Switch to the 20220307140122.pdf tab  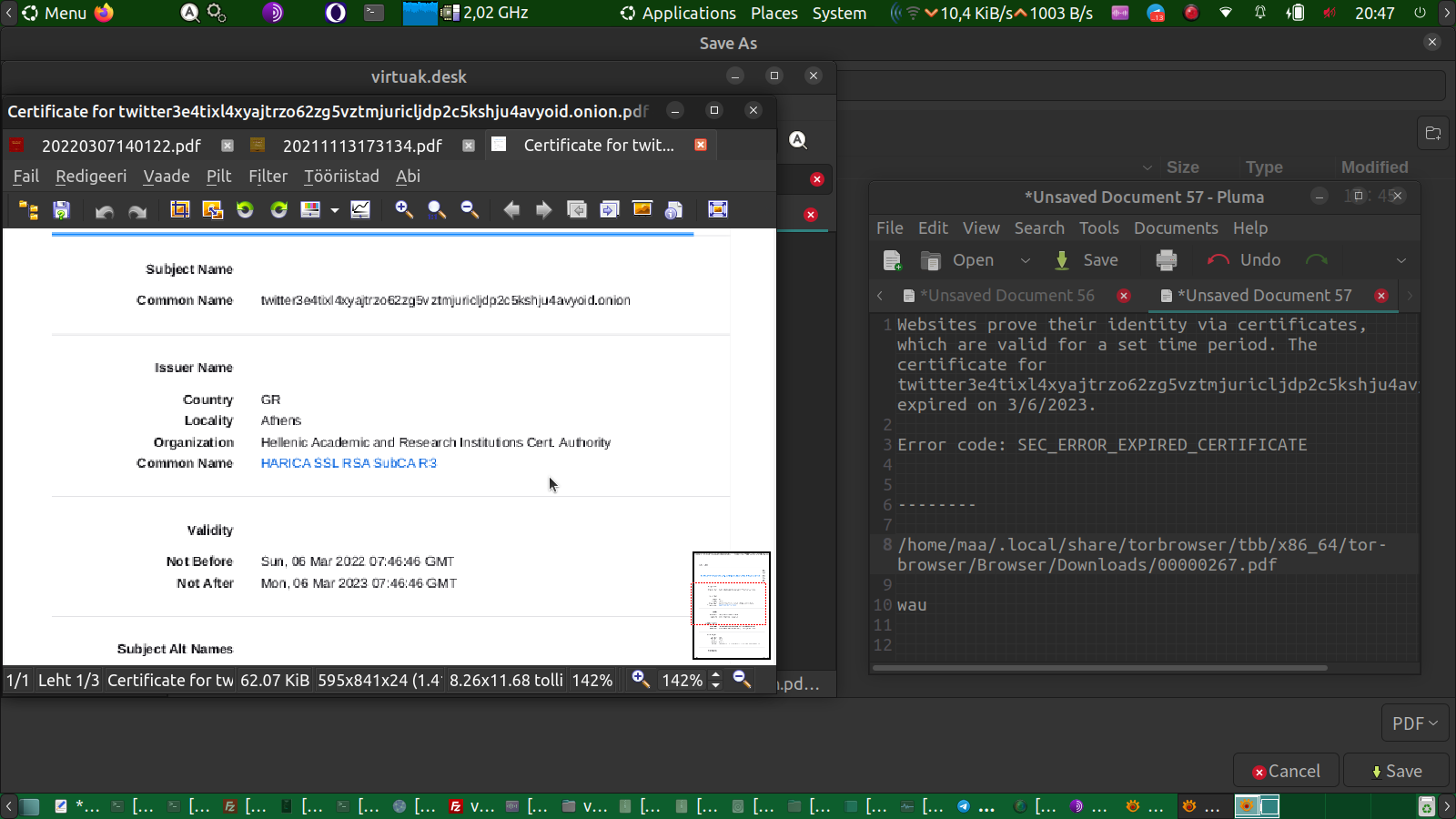click(121, 146)
